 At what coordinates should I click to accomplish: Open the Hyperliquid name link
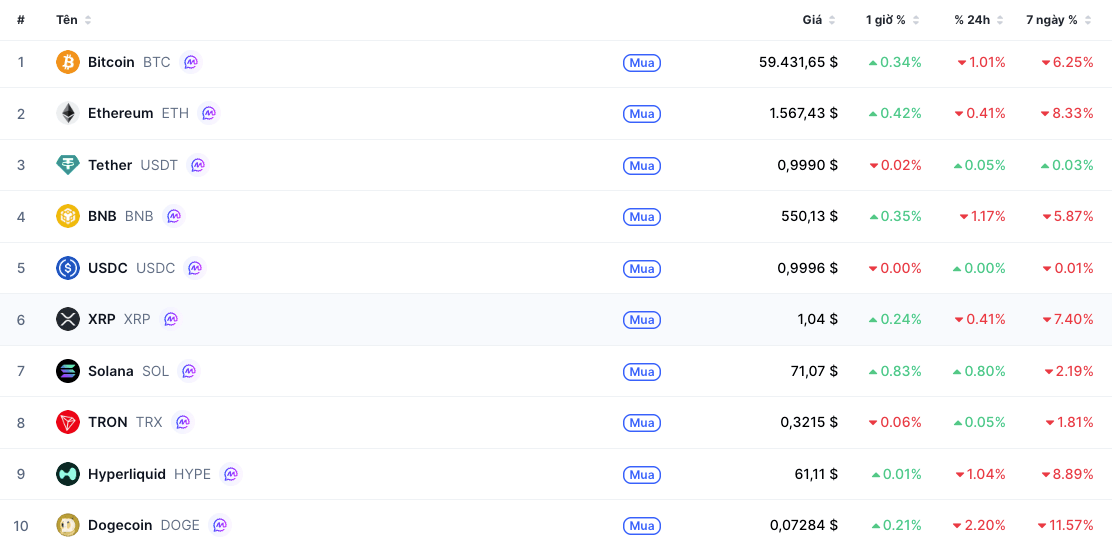tap(127, 474)
